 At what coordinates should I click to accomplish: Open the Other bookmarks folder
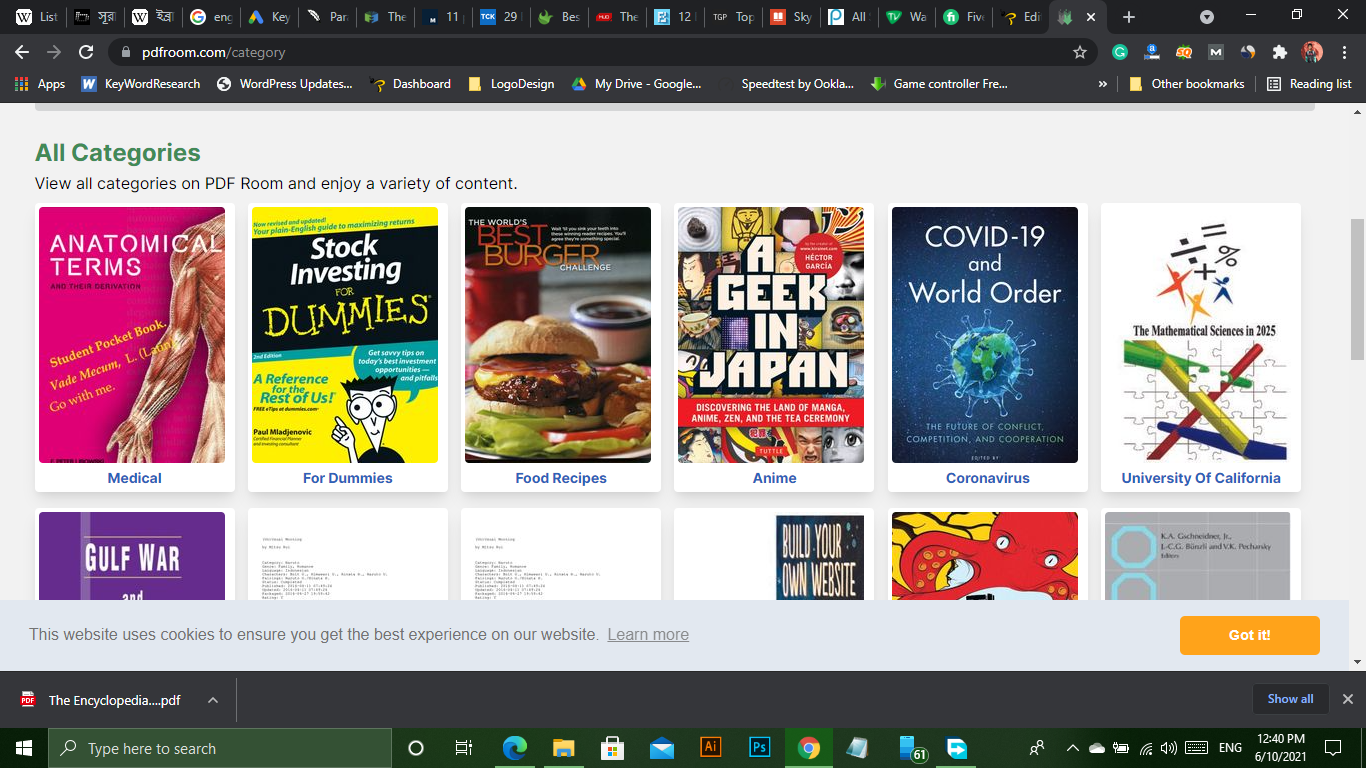point(1187,84)
